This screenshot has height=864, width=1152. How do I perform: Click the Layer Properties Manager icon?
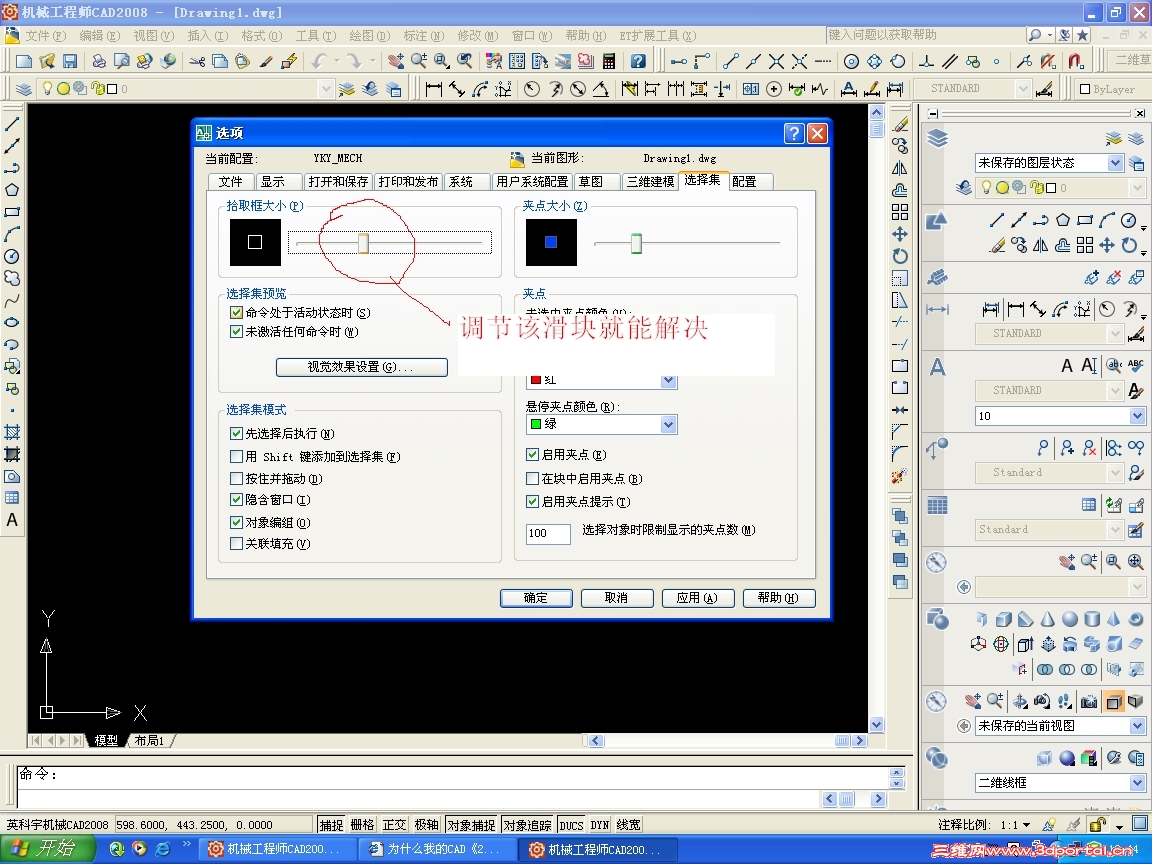point(24,89)
